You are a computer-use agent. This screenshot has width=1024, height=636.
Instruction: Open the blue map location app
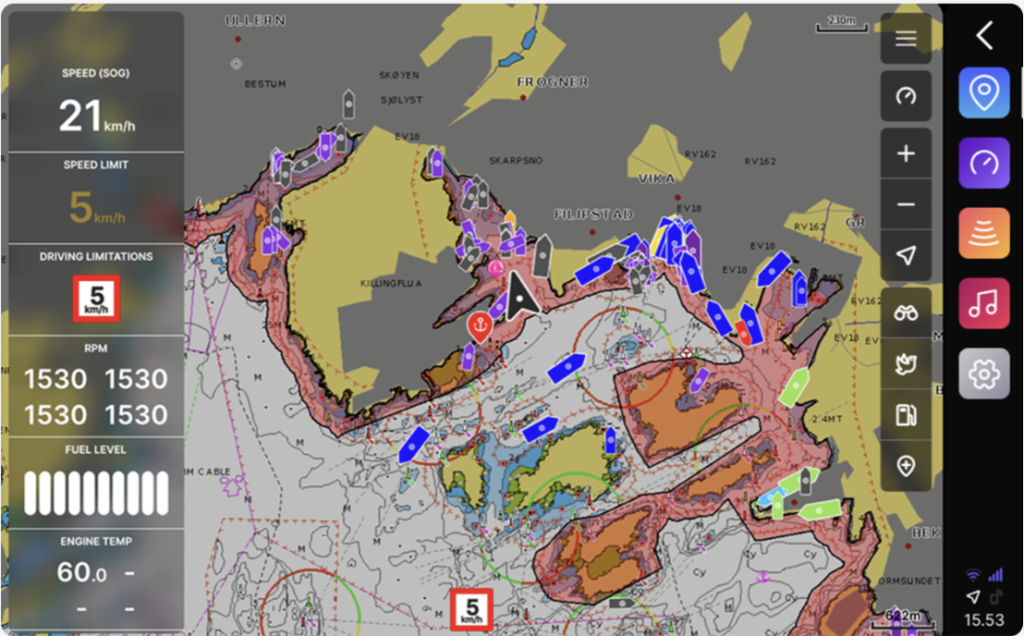(984, 93)
